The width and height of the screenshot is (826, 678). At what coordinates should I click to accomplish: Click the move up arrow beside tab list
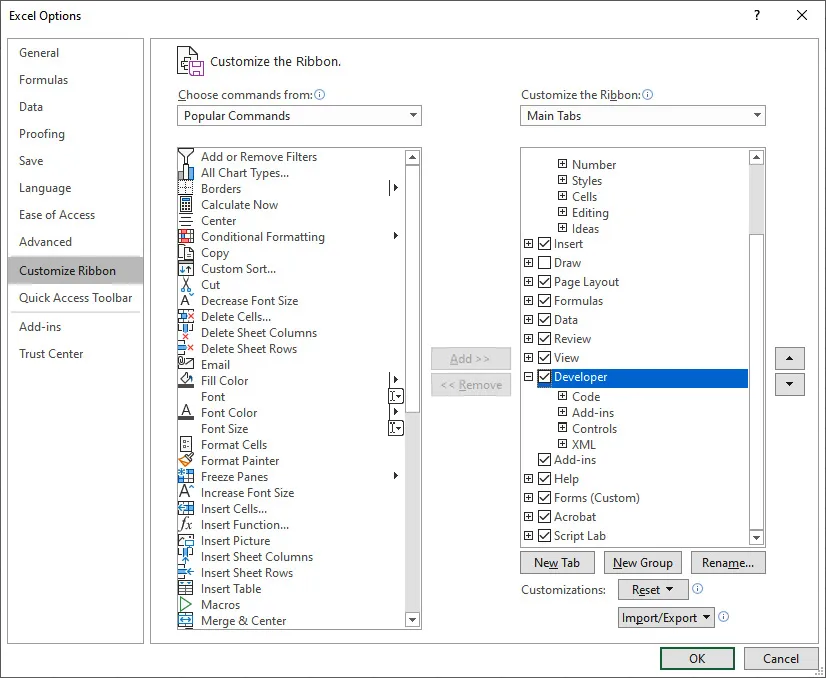coord(789,358)
